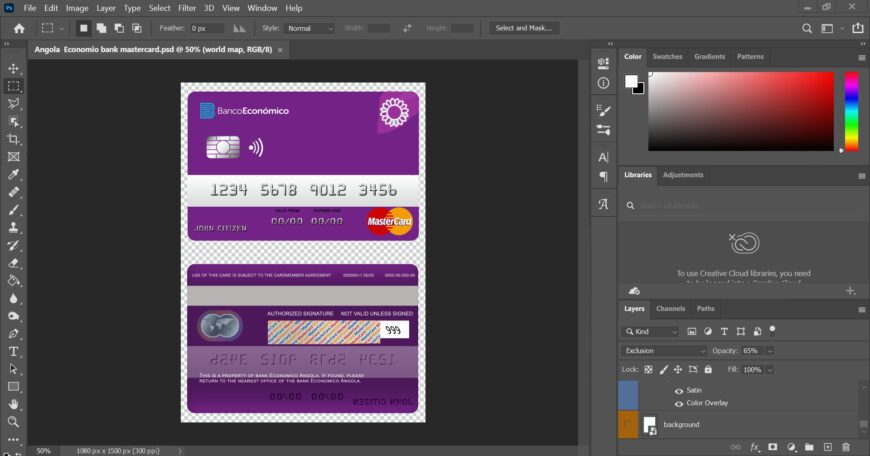Open the Style dropdown set to Normal
This screenshot has width=870, height=456.
[x=310, y=28]
